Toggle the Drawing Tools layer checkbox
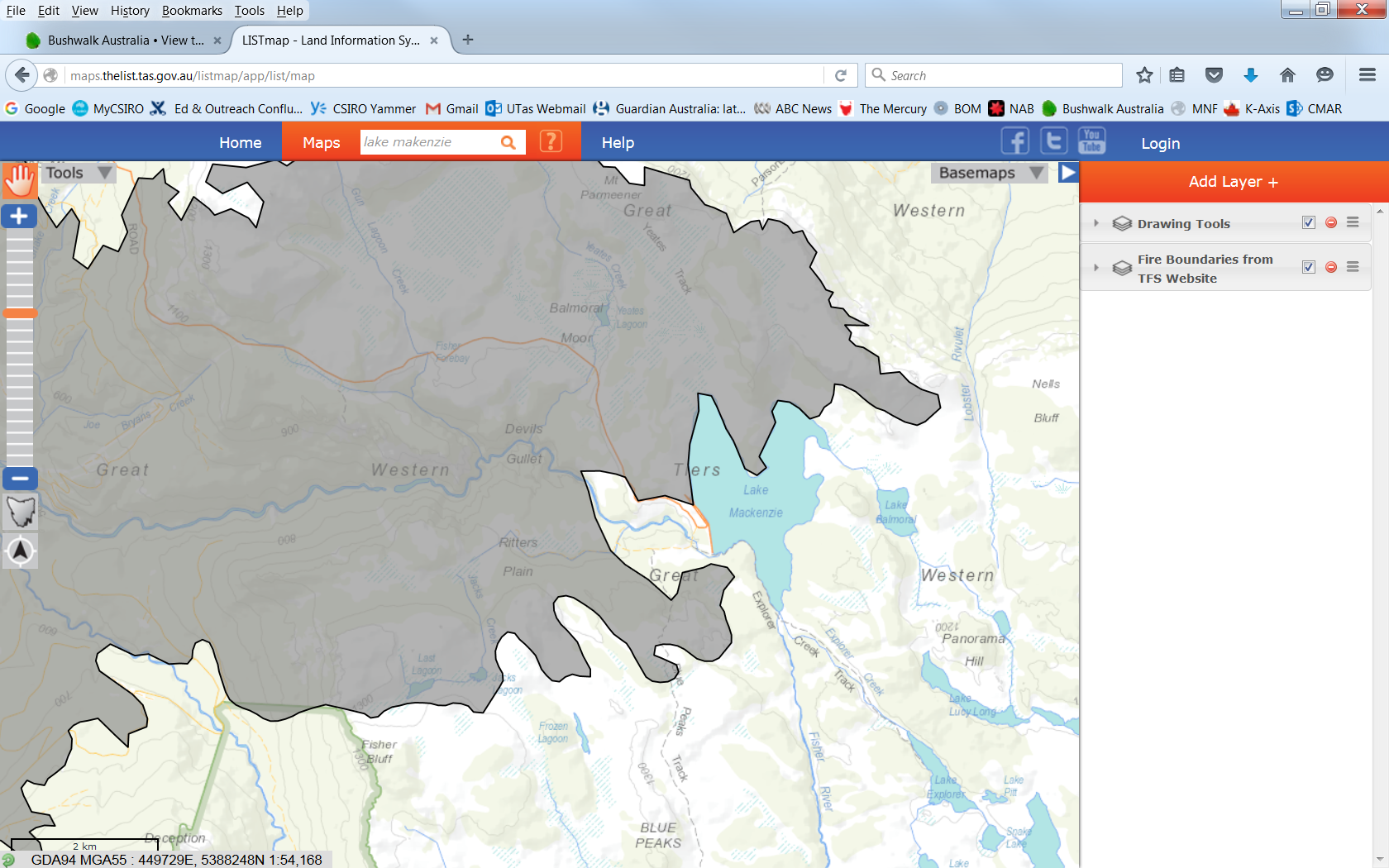 [1309, 222]
